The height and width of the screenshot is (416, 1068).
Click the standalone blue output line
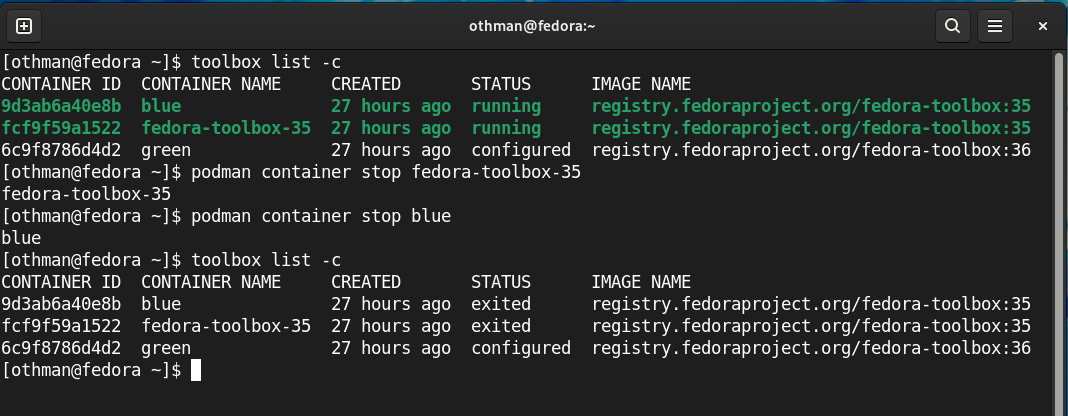[21, 238]
